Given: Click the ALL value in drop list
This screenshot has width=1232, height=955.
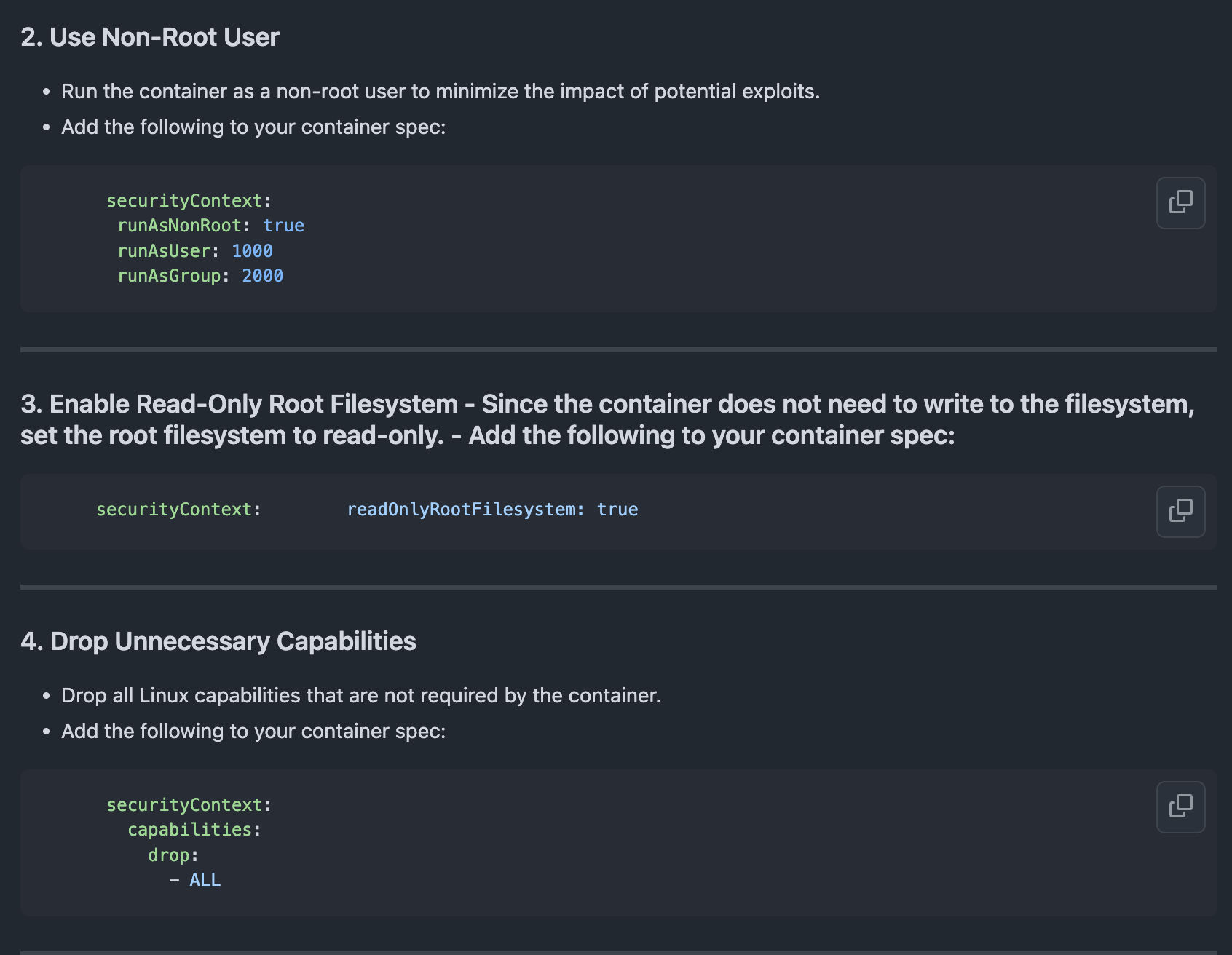Looking at the screenshot, I should [x=205, y=880].
